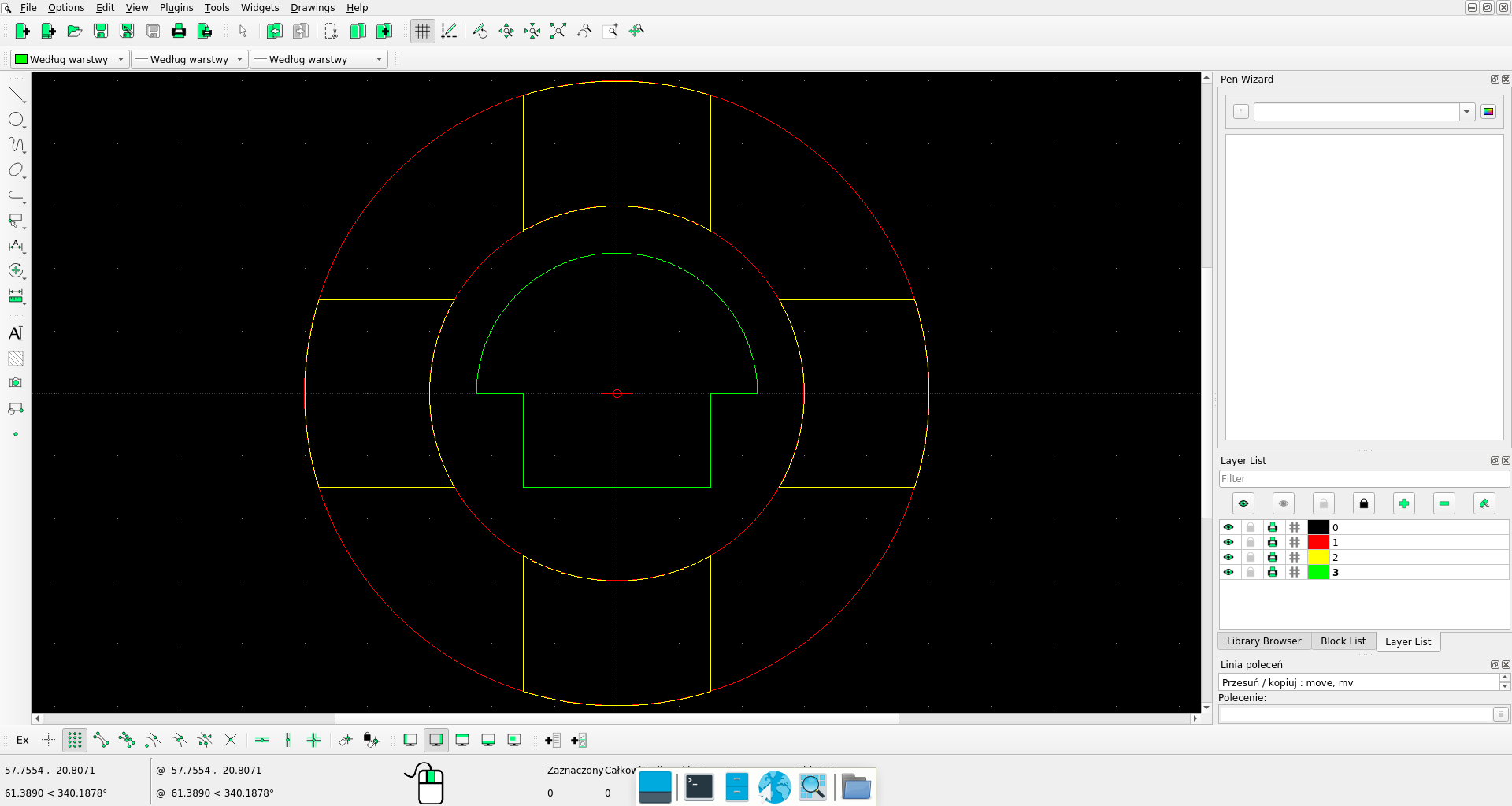This screenshot has width=1512, height=806.
Task: Open the Modify tools in left toolbar
Action: click(17, 271)
